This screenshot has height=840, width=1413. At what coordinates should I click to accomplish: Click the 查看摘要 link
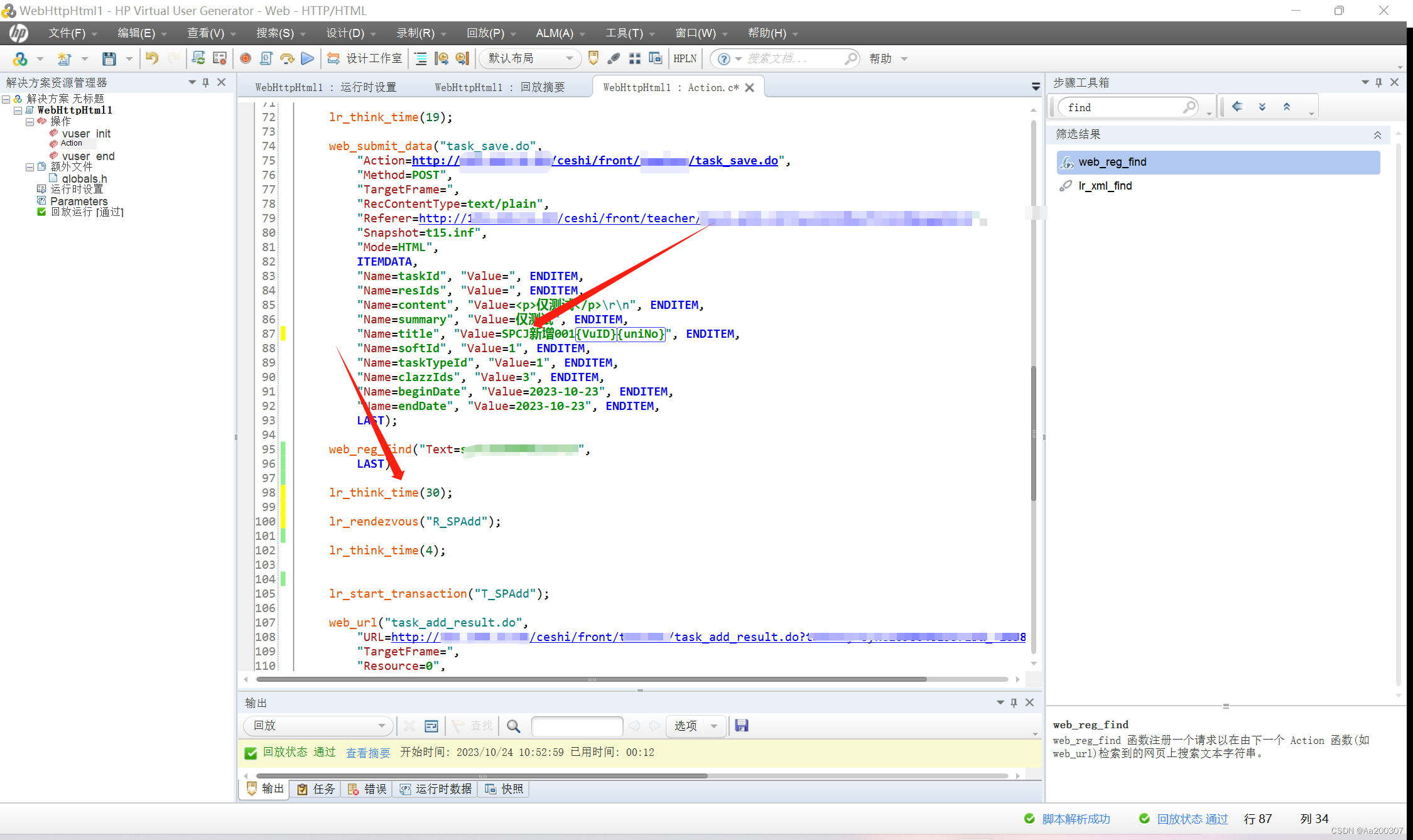(x=368, y=753)
